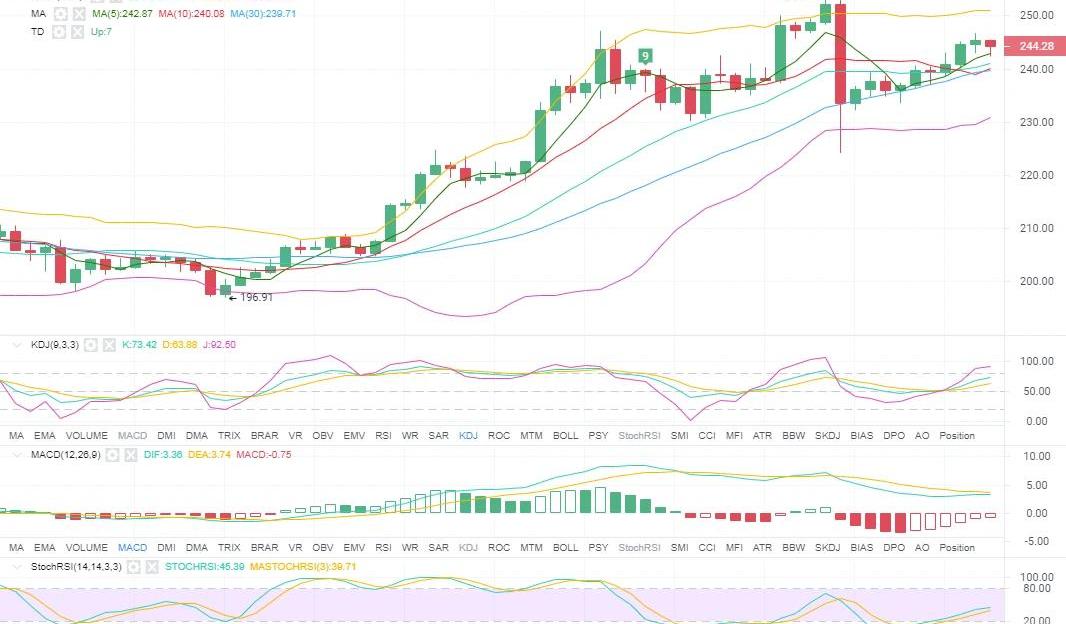Select RSI tab in the KDJ panel's tab row
The image size is (1066, 624).
tap(383, 436)
